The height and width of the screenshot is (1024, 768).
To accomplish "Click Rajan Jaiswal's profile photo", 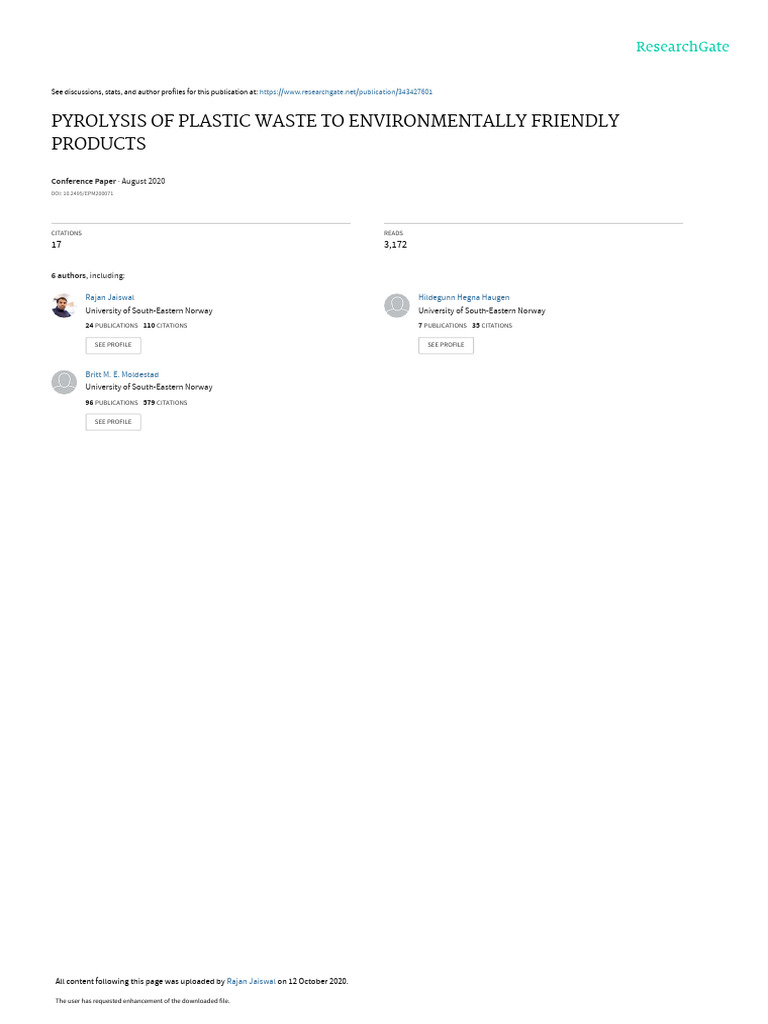I will tap(63, 306).
